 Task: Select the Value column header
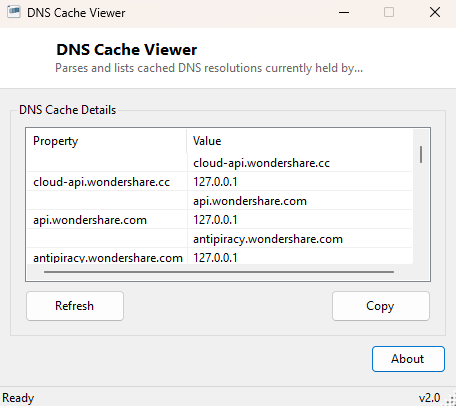(300, 141)
